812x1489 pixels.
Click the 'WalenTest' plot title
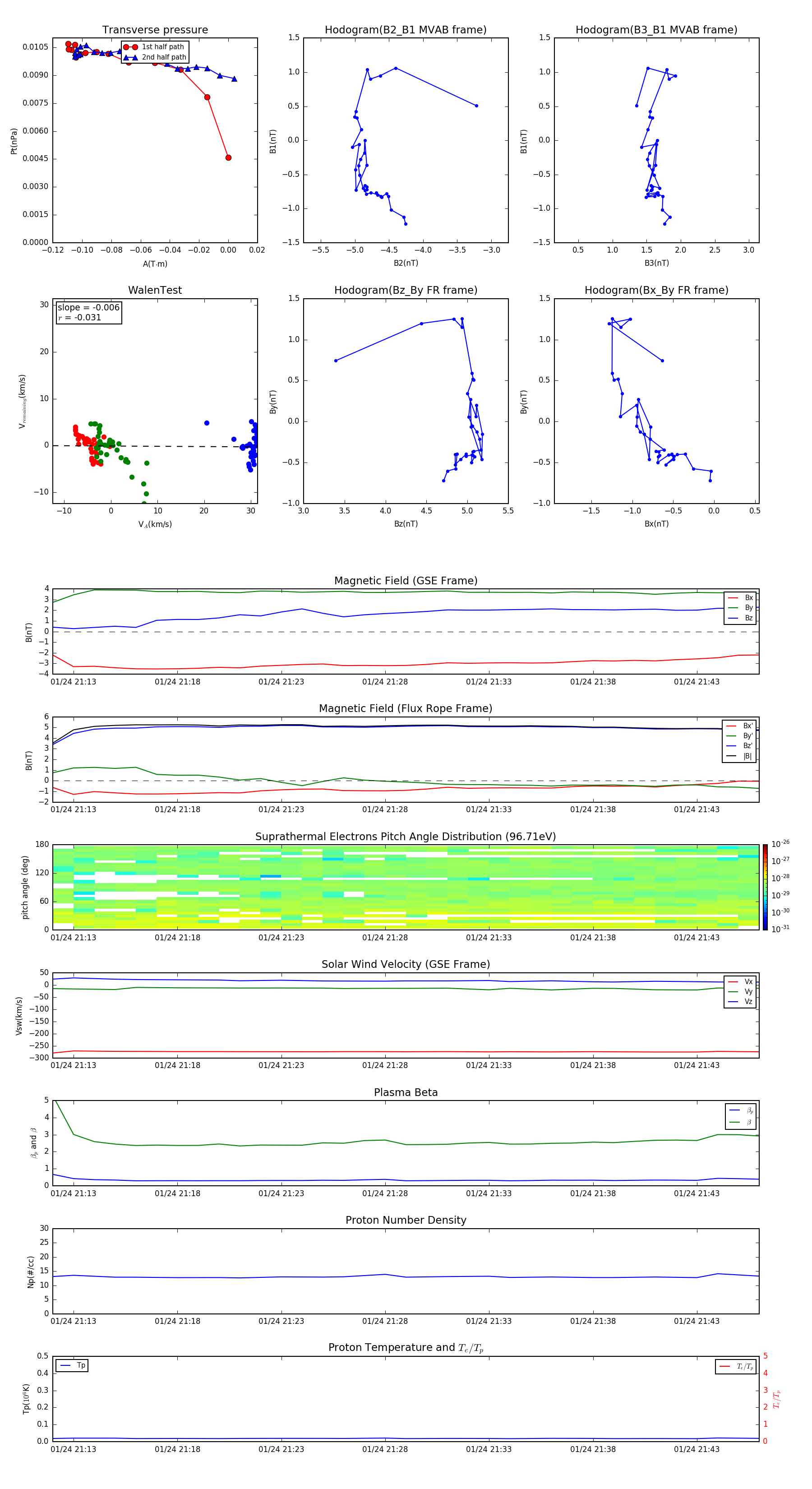pos(155,290)
